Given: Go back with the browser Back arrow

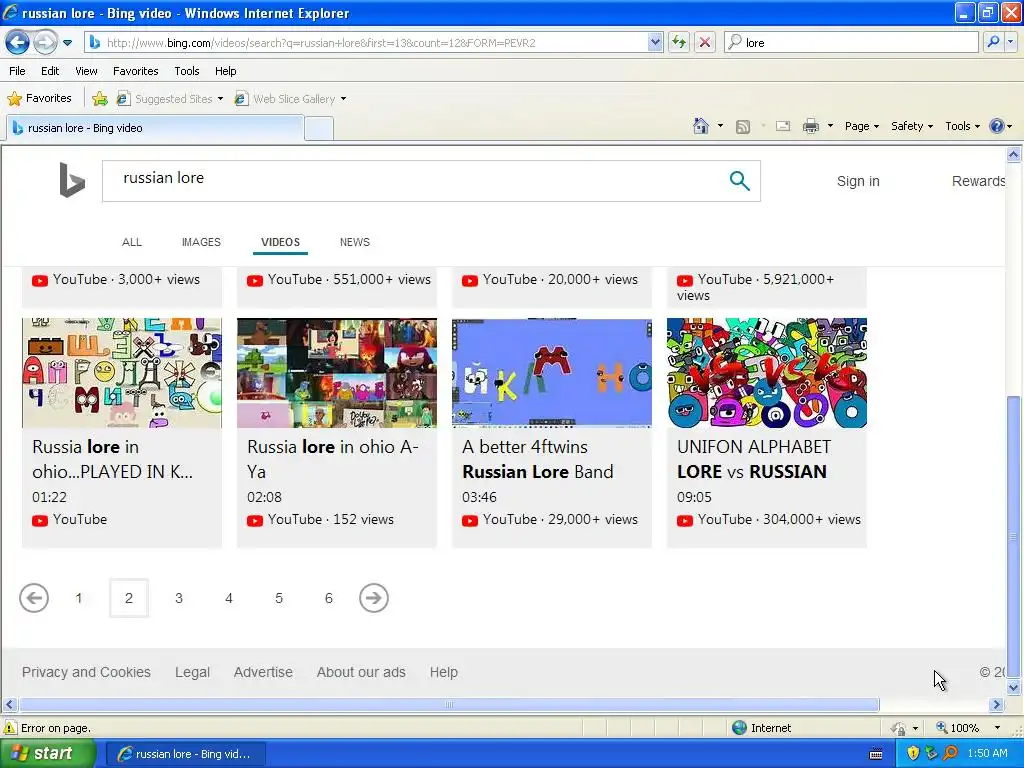Looking at the screenshot, I should coord(17,42).
